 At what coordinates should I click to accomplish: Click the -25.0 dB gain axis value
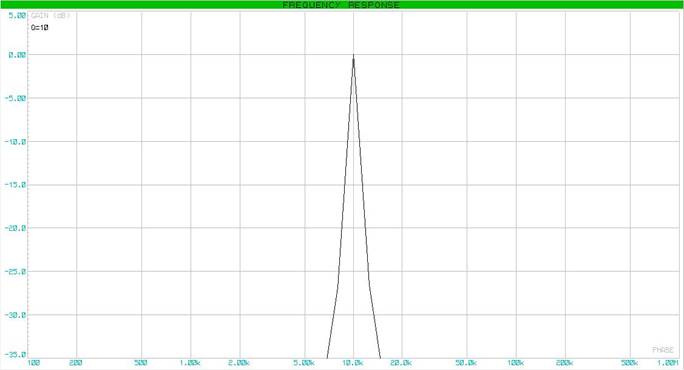[x=16, y=272]
